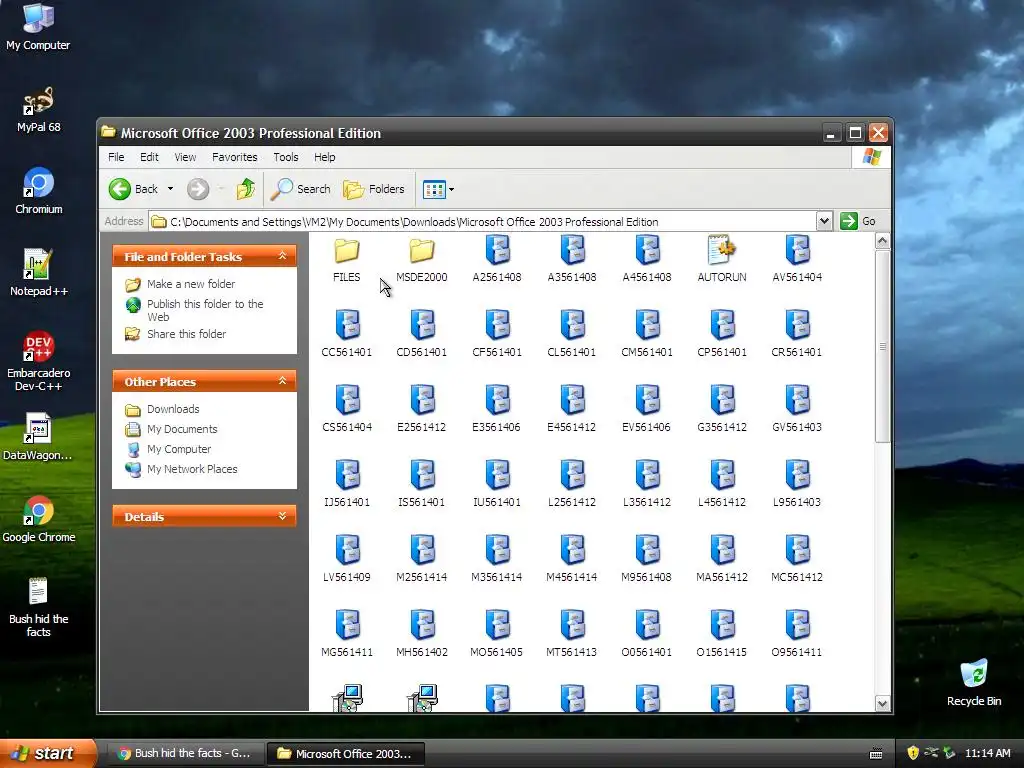Image resolution: width=1024 pixels, height=768 pixels.
Task: Switch to Bush hid the facts taskbar window
Action: tap(185, 754)
